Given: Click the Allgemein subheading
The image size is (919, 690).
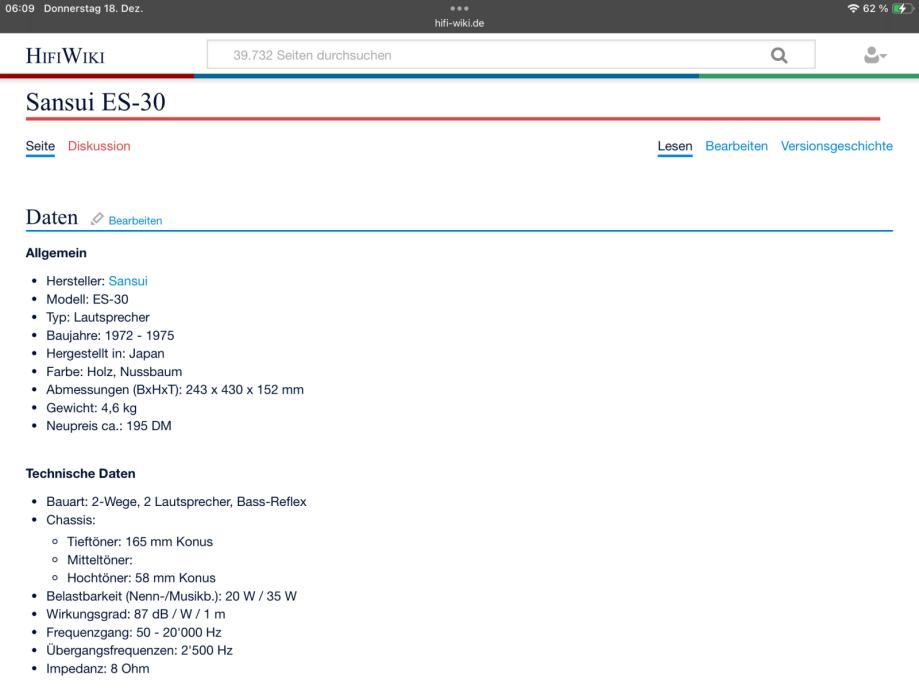Looking at the screenshot, I should pos(56,253).
